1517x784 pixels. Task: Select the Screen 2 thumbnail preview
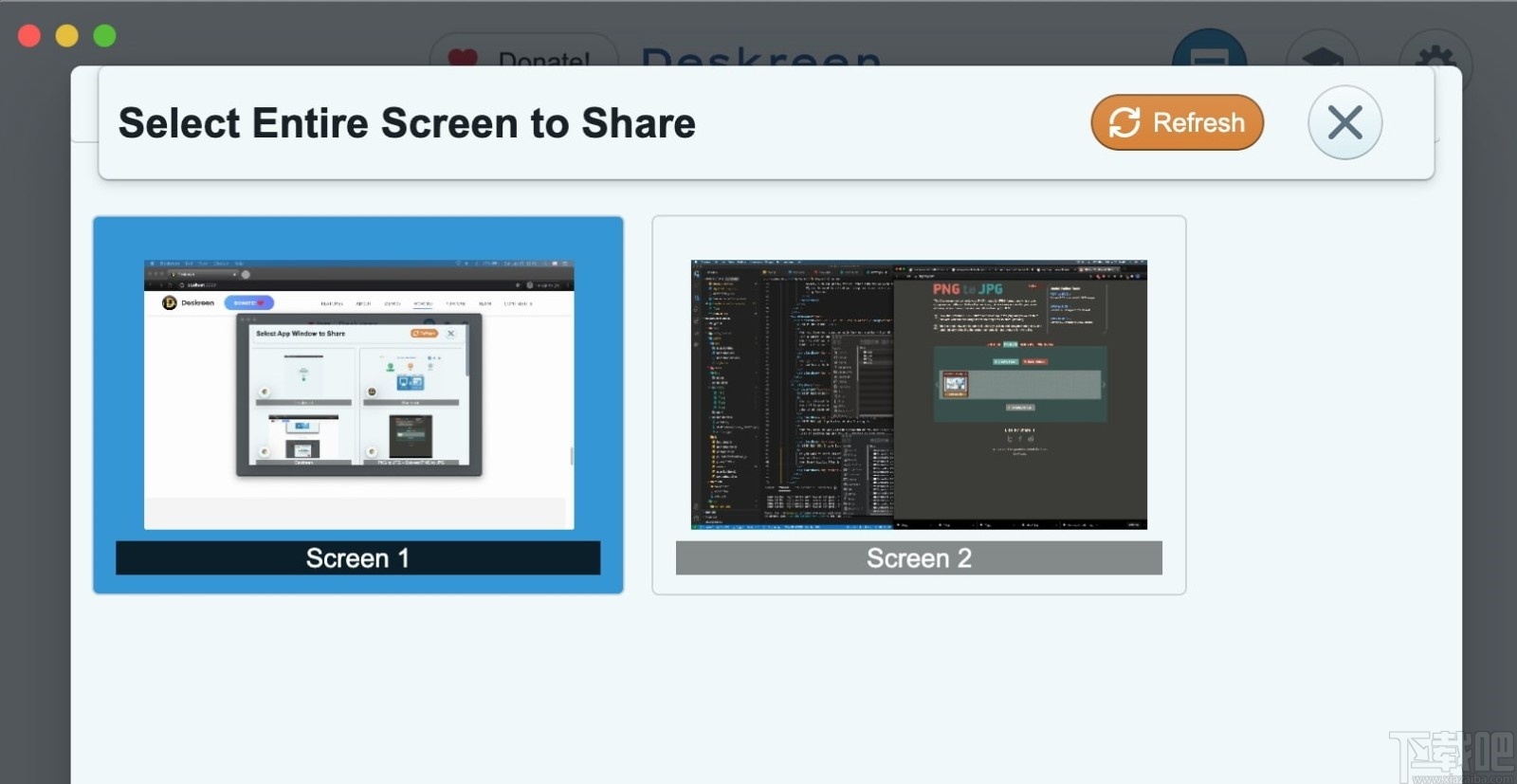(919, 394)
